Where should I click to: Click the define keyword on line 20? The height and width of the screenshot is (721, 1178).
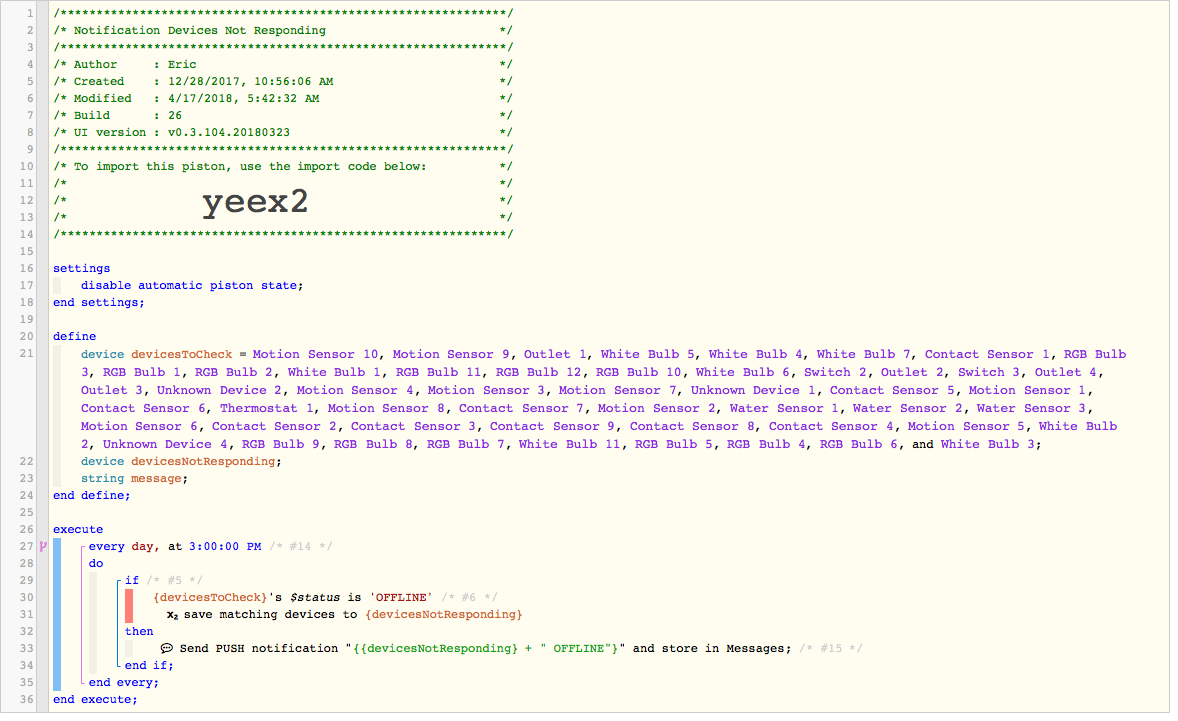coord(74,336)
